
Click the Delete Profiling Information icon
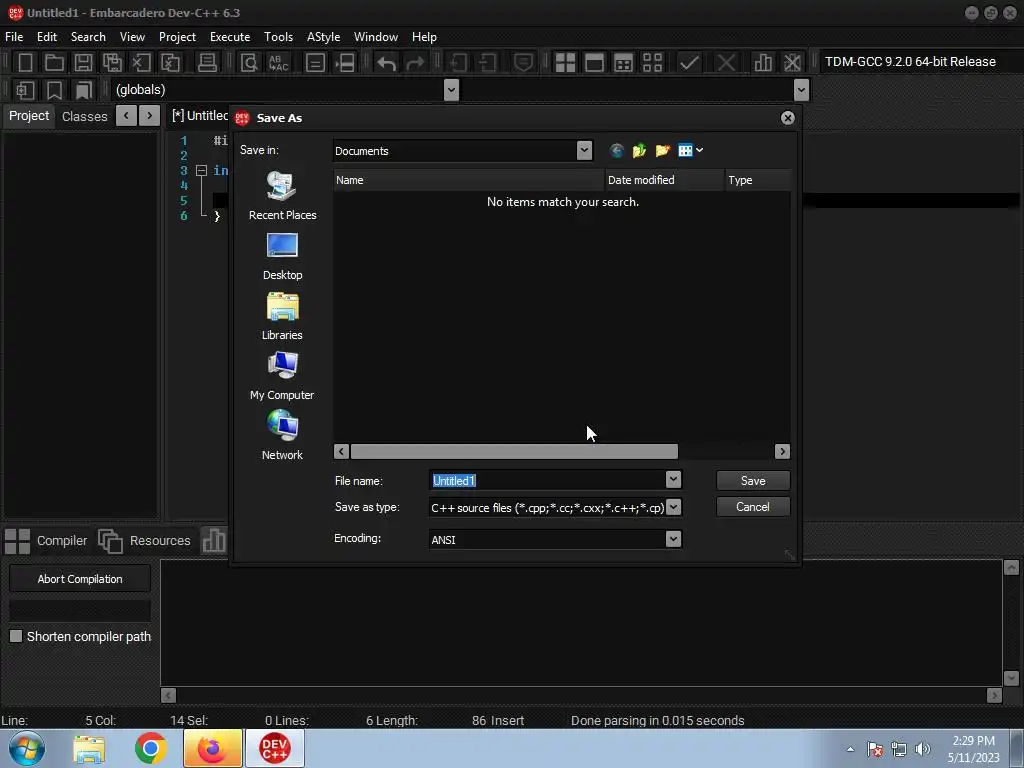[x=792, y=63]
